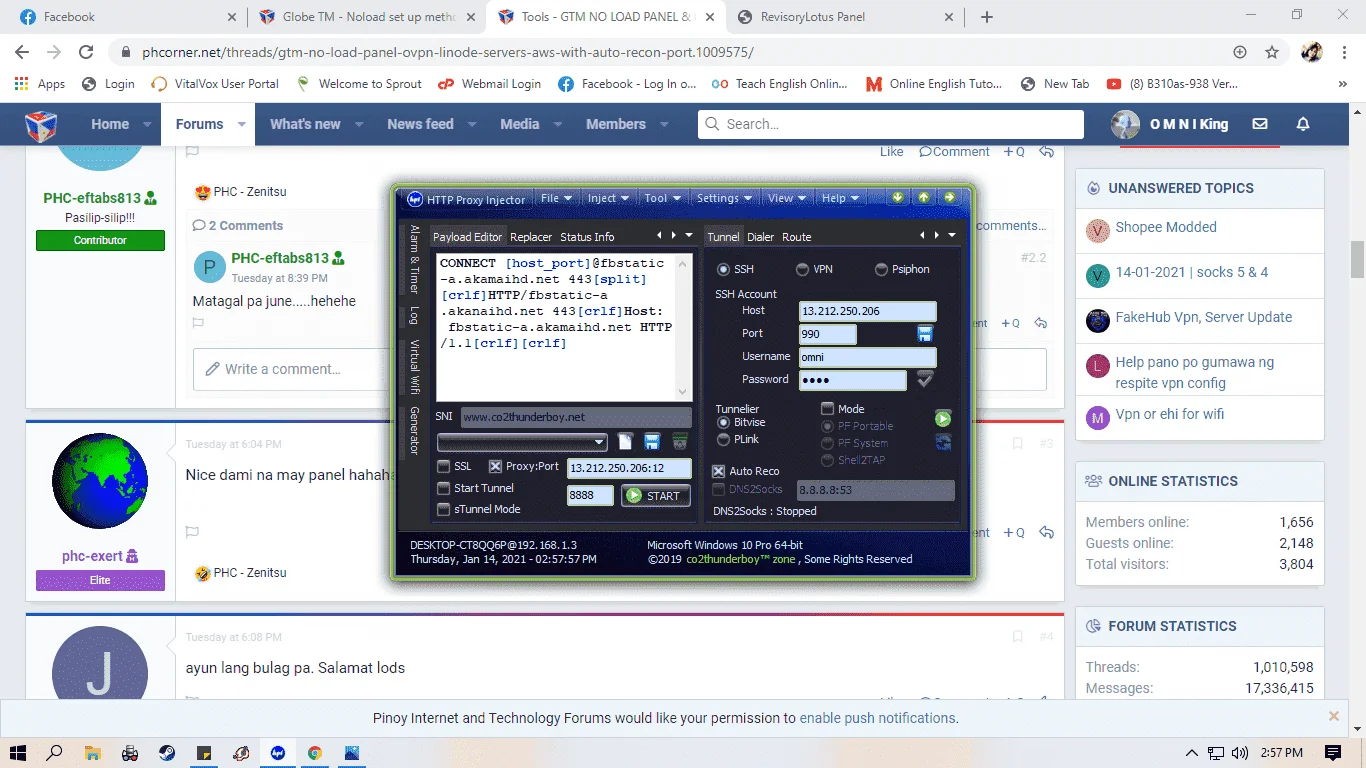Select the SSH tunnel radio button
1366x768 pixels.
tap(724, 269)
